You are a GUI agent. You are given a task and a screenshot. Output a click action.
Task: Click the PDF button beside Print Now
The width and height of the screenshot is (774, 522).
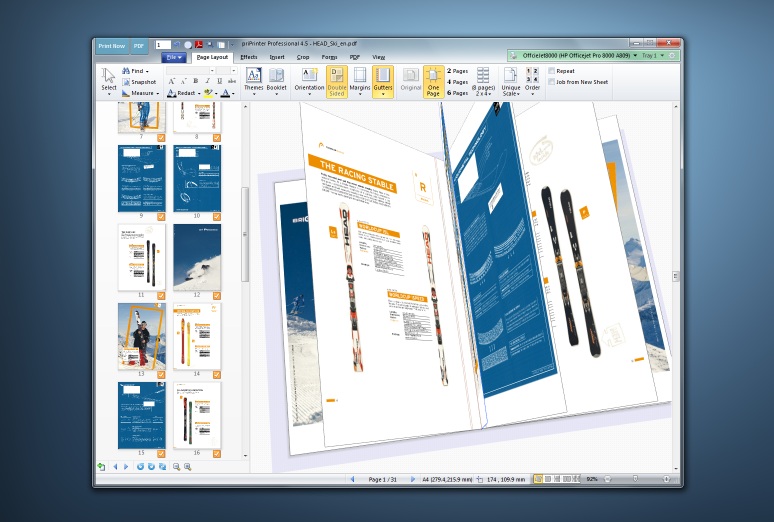point(139,46)
